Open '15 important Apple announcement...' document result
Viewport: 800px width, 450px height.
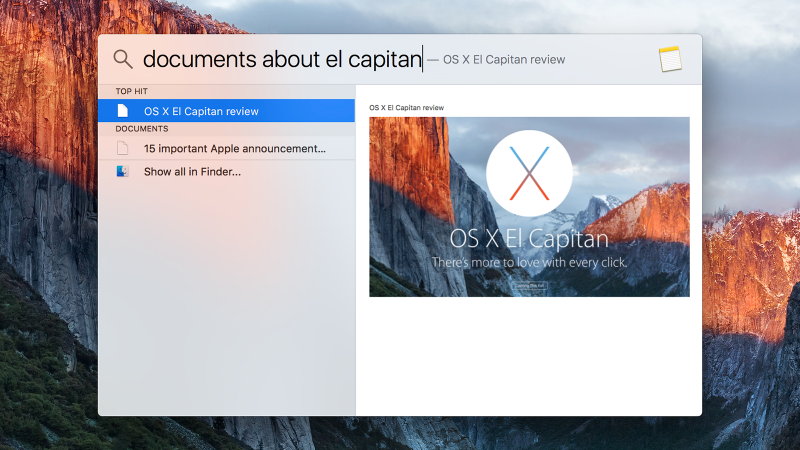[x=227, y=148]
